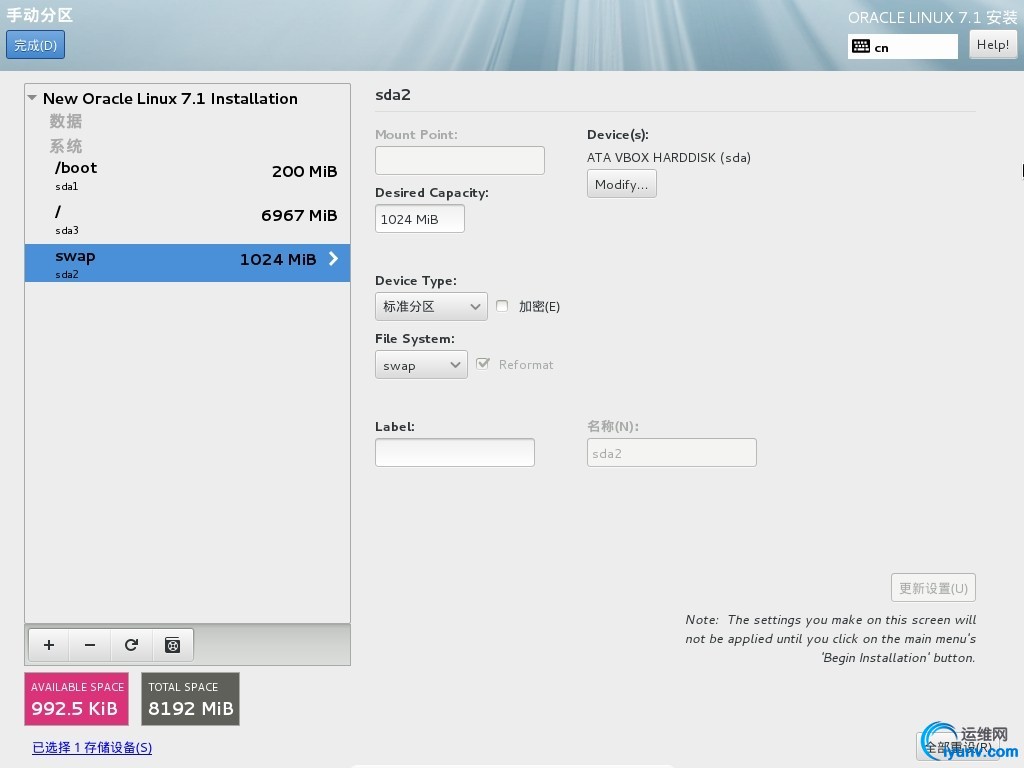This screenshot has width=1024, height=768.
Task: Select the / root sda3 partition row
Action: pos(187,219)
